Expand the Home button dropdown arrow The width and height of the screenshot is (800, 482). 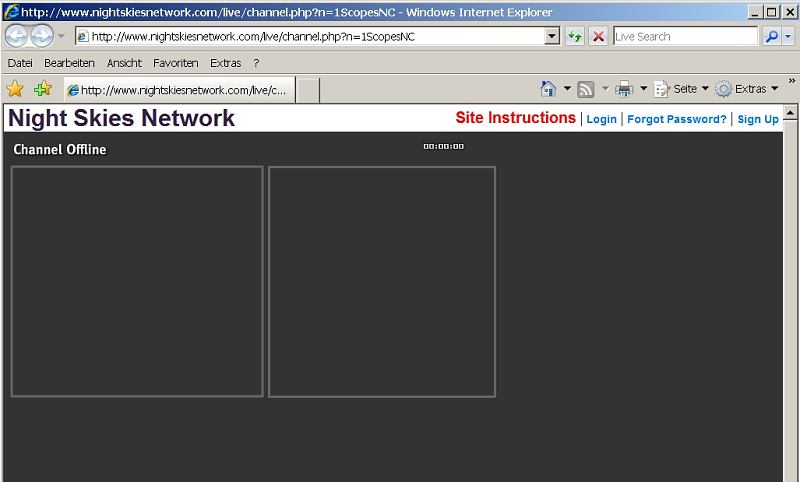(x=567, y=89)
